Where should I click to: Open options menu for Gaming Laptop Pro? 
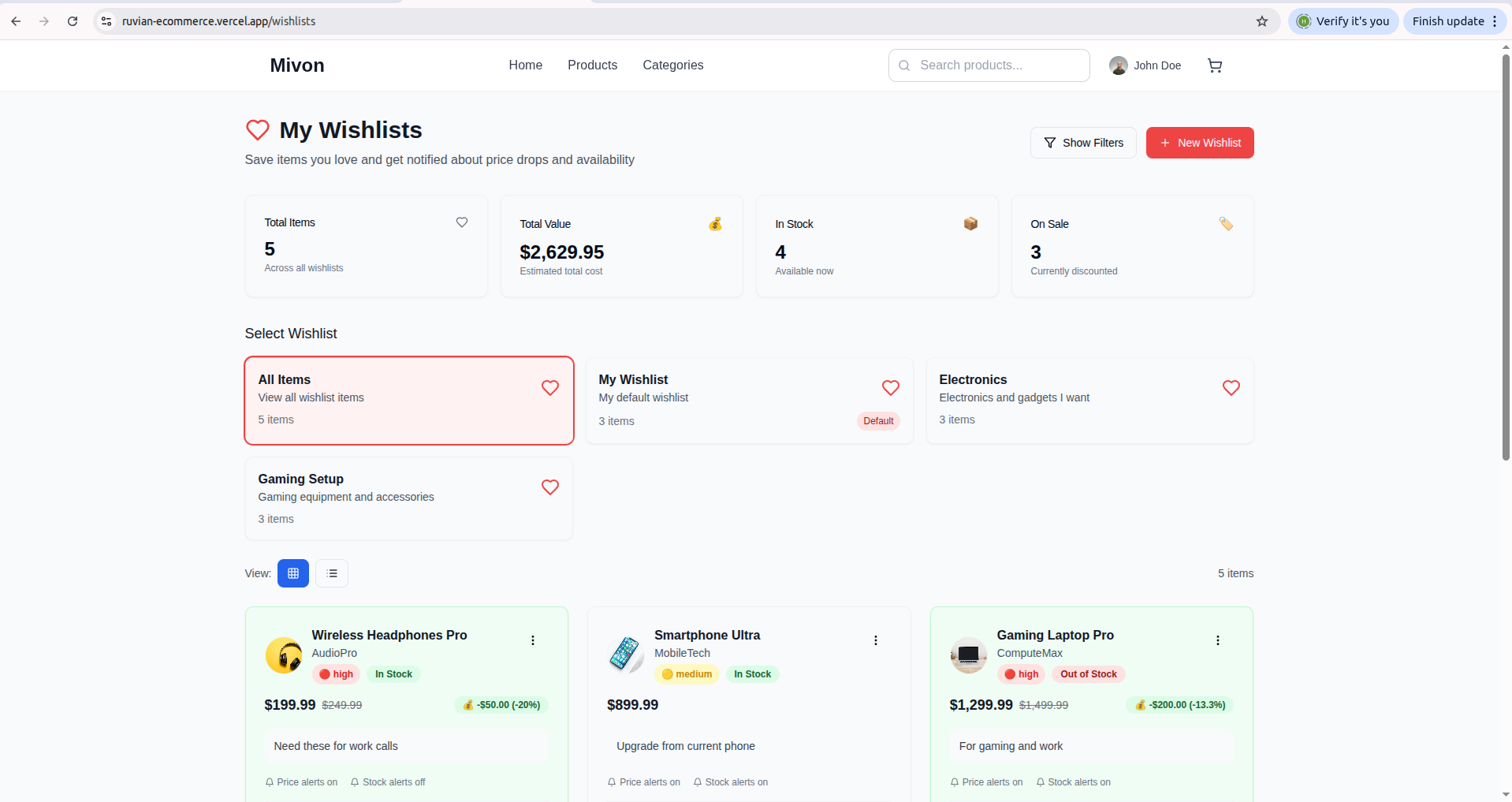[1218, 640]
